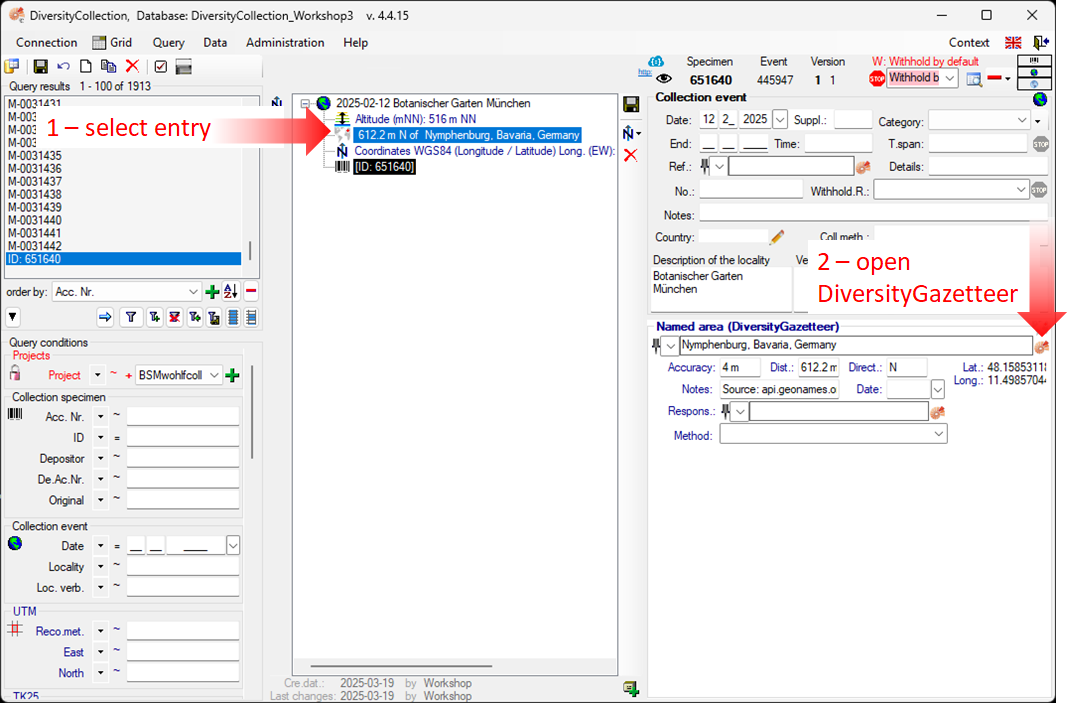Screen dimensions: 1067x703
Task: Open the 'order by' Acc. Nr. dropdown
Action: click(193, 292)
